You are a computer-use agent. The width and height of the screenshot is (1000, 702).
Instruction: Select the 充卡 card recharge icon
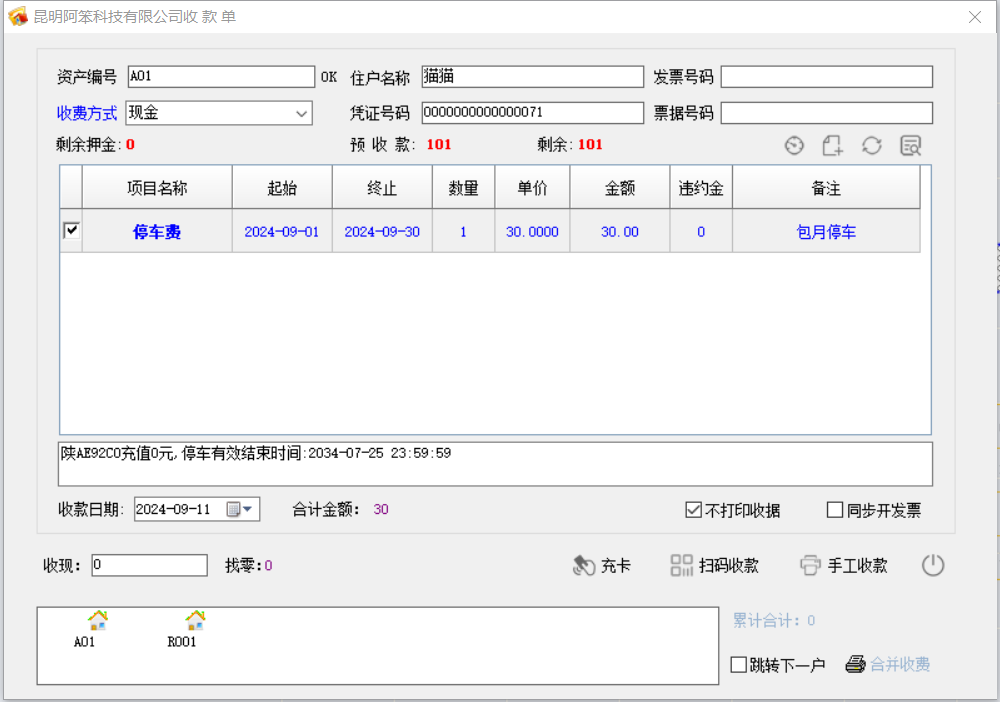click(x=585, y=564)
